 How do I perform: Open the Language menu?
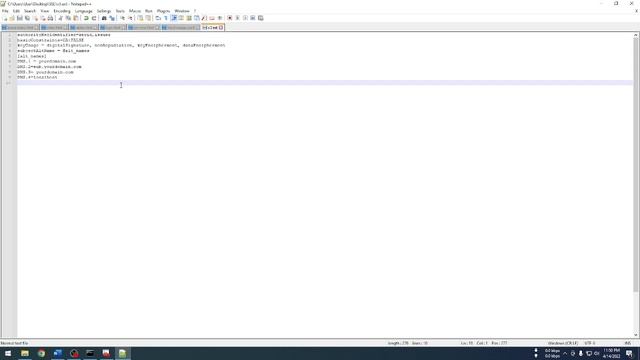pyautogui.click(x=84, y=11)
